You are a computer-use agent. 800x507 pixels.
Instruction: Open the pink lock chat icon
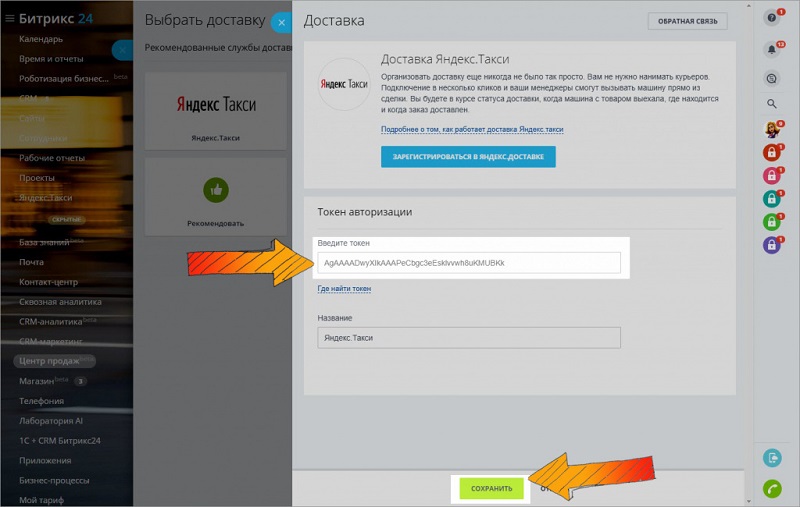tap(772, 176)
